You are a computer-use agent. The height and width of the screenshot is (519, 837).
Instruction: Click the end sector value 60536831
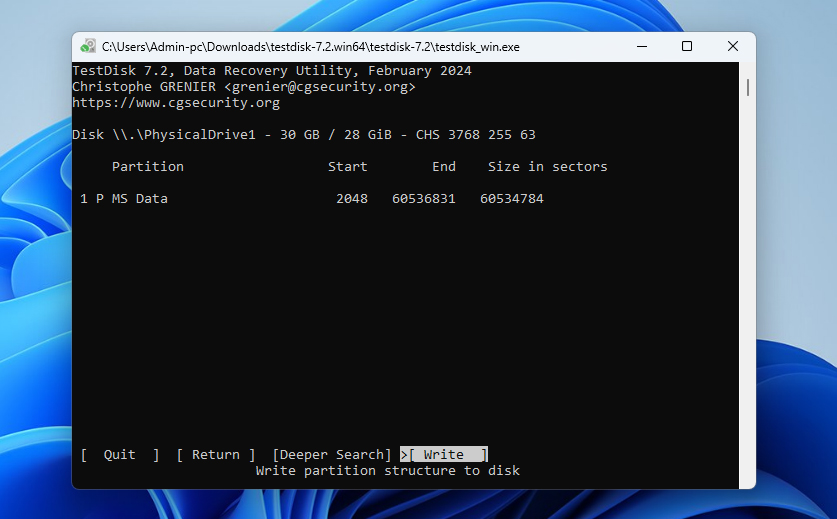tap(424, 199)
